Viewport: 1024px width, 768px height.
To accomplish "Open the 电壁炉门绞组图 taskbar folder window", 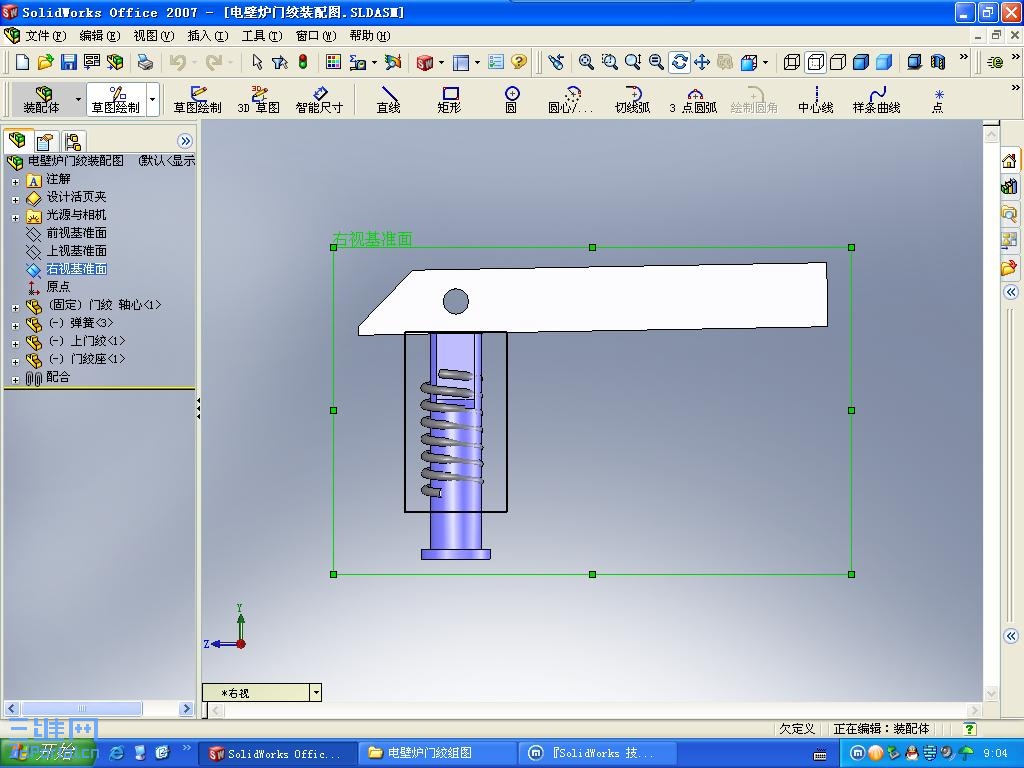I will click(436, 753).
